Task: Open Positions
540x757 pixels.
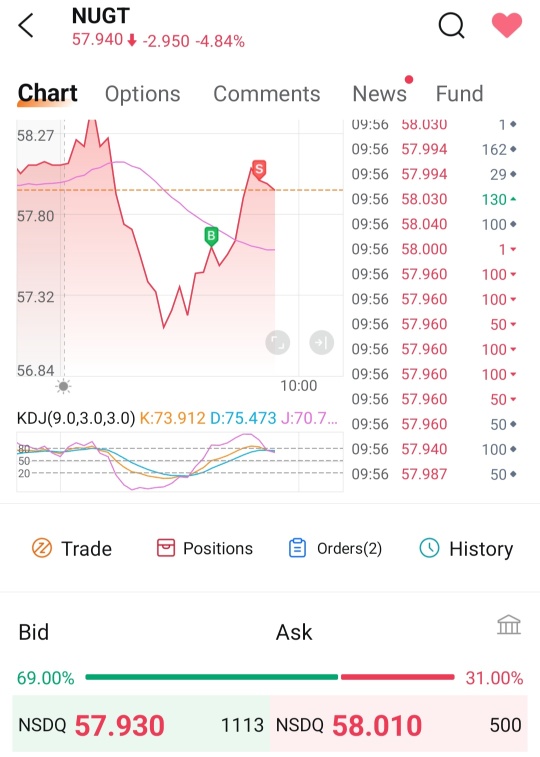Action: point(205,548)
